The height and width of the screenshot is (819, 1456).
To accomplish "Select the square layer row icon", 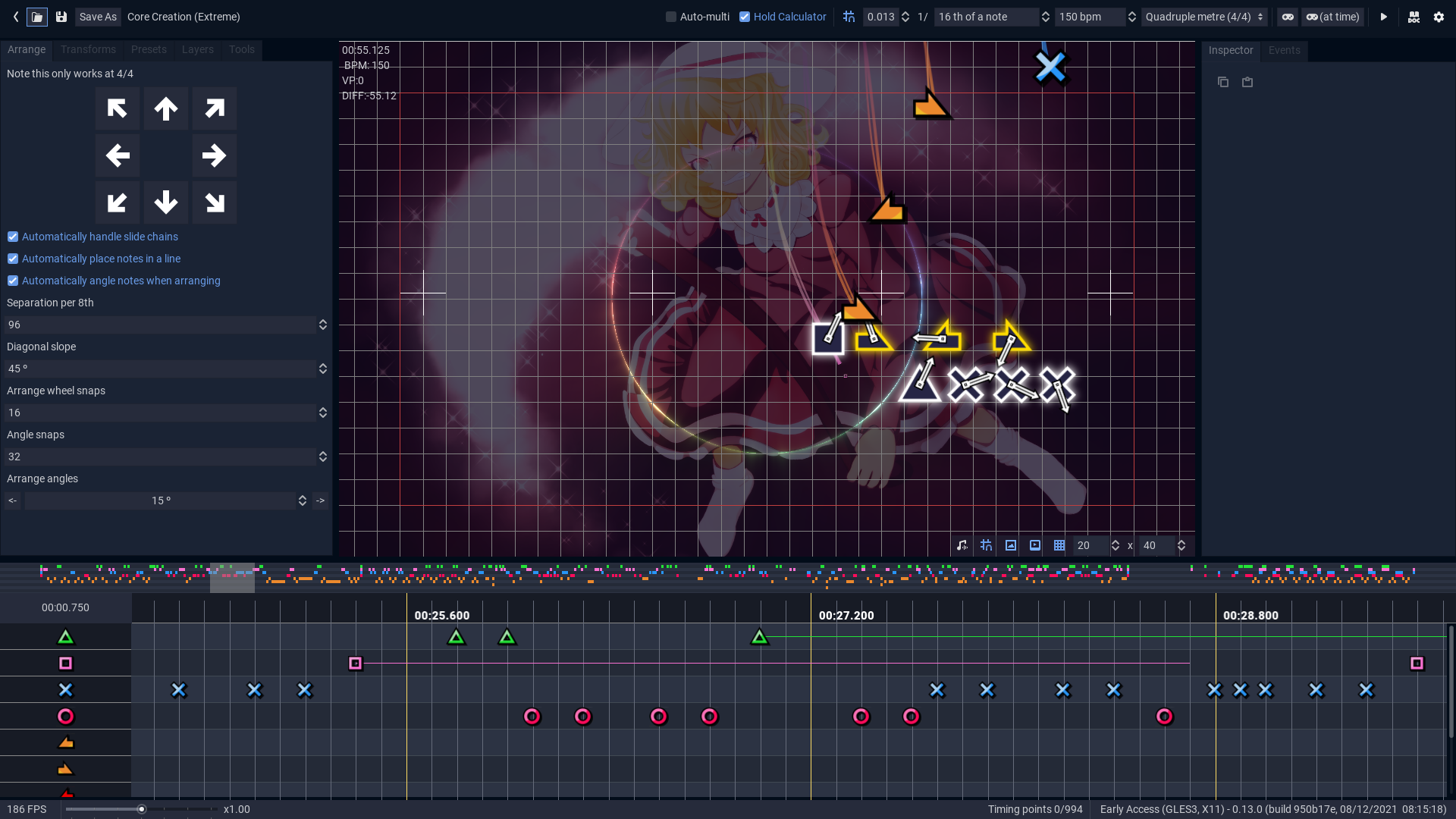I will point(66,664).
